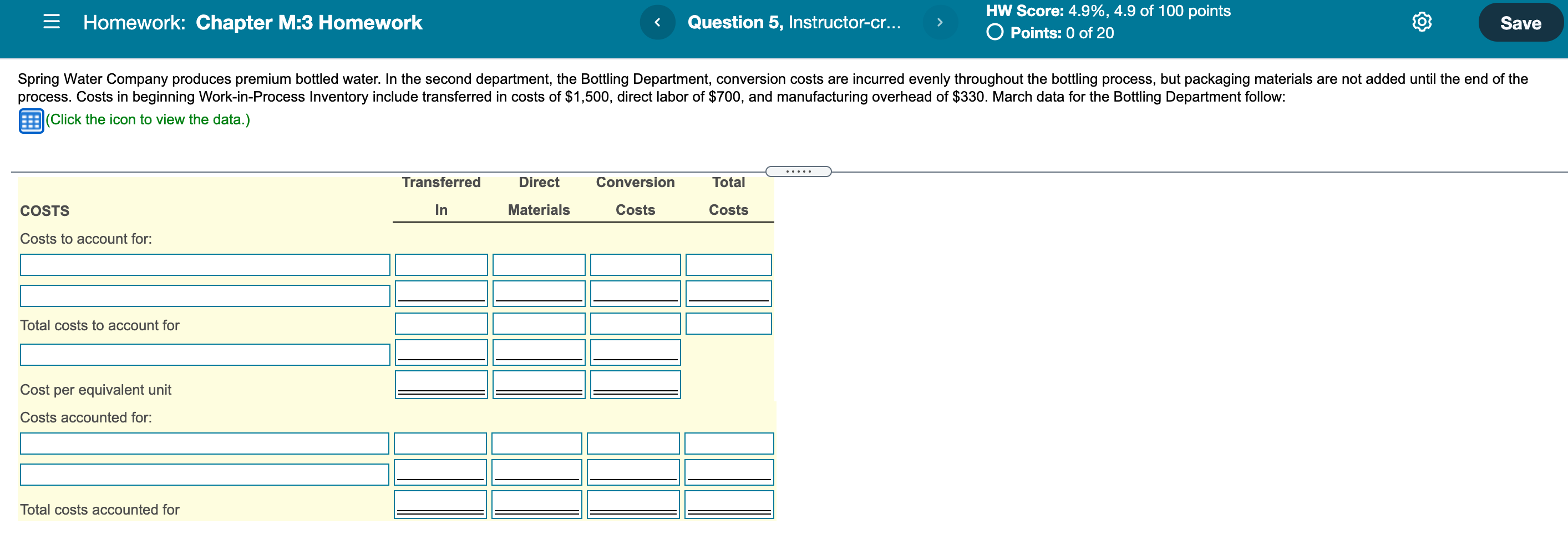Screen dimensions: 1568x539
Task: Click Total costs accounted for Conversion Costs box
Action: click(633, 504)
